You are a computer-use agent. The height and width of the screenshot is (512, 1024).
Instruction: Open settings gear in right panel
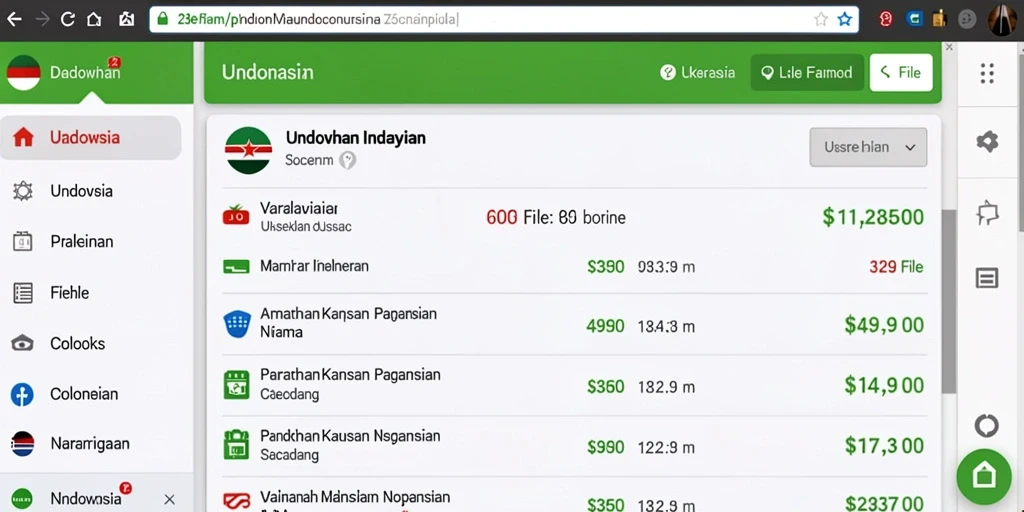click(987, 141)
